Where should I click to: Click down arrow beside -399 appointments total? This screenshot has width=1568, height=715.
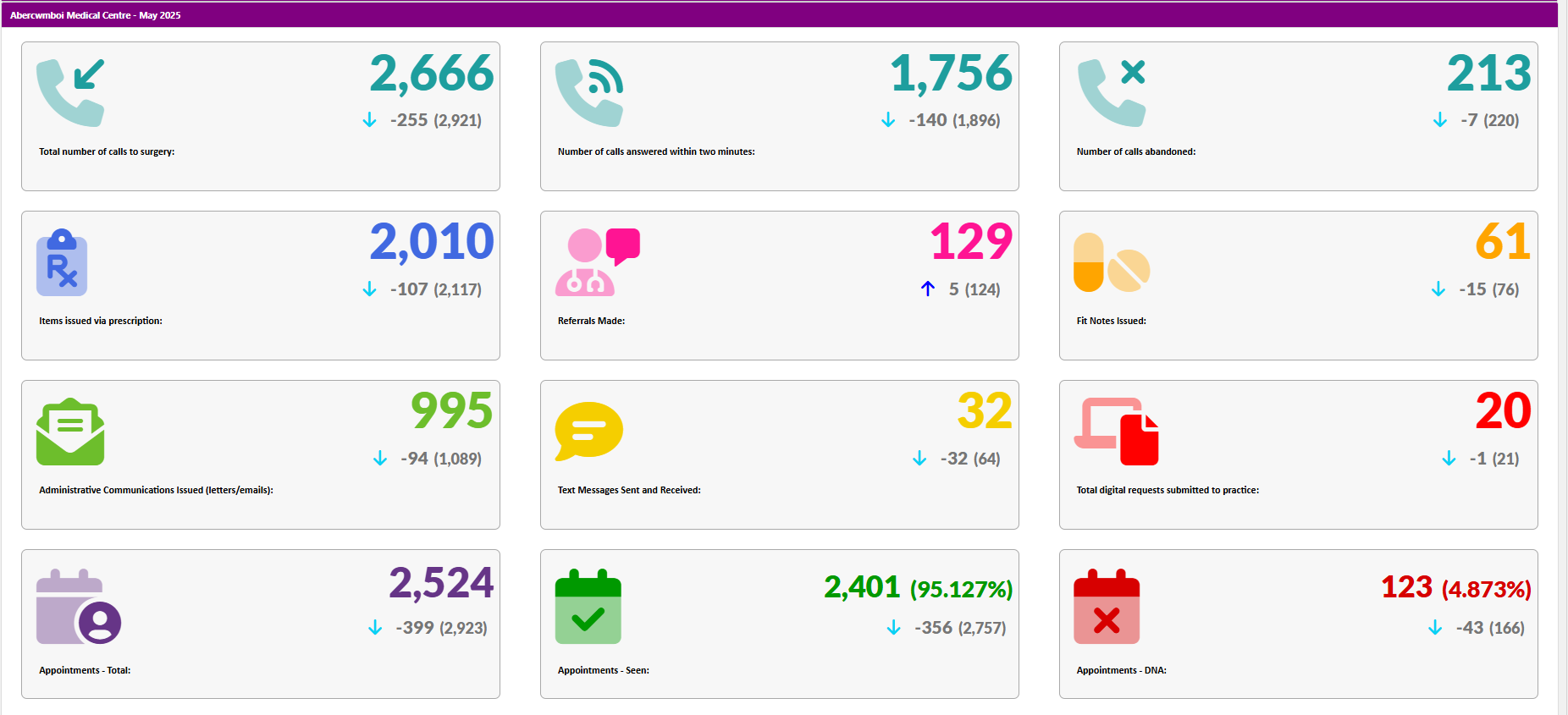click(x=375, y=628)
